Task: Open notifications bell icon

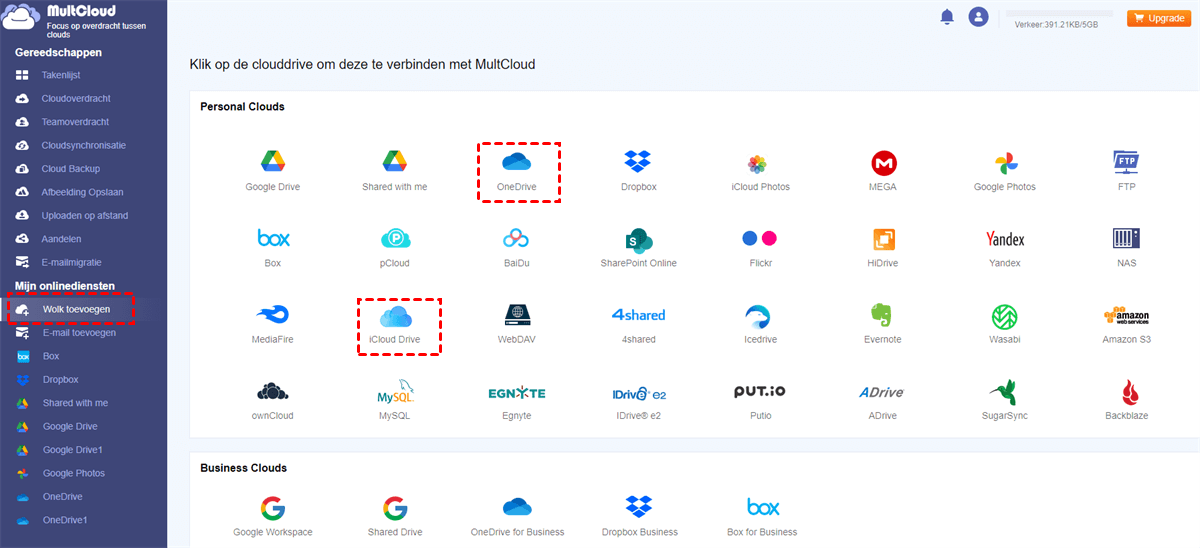Action: 947,17
